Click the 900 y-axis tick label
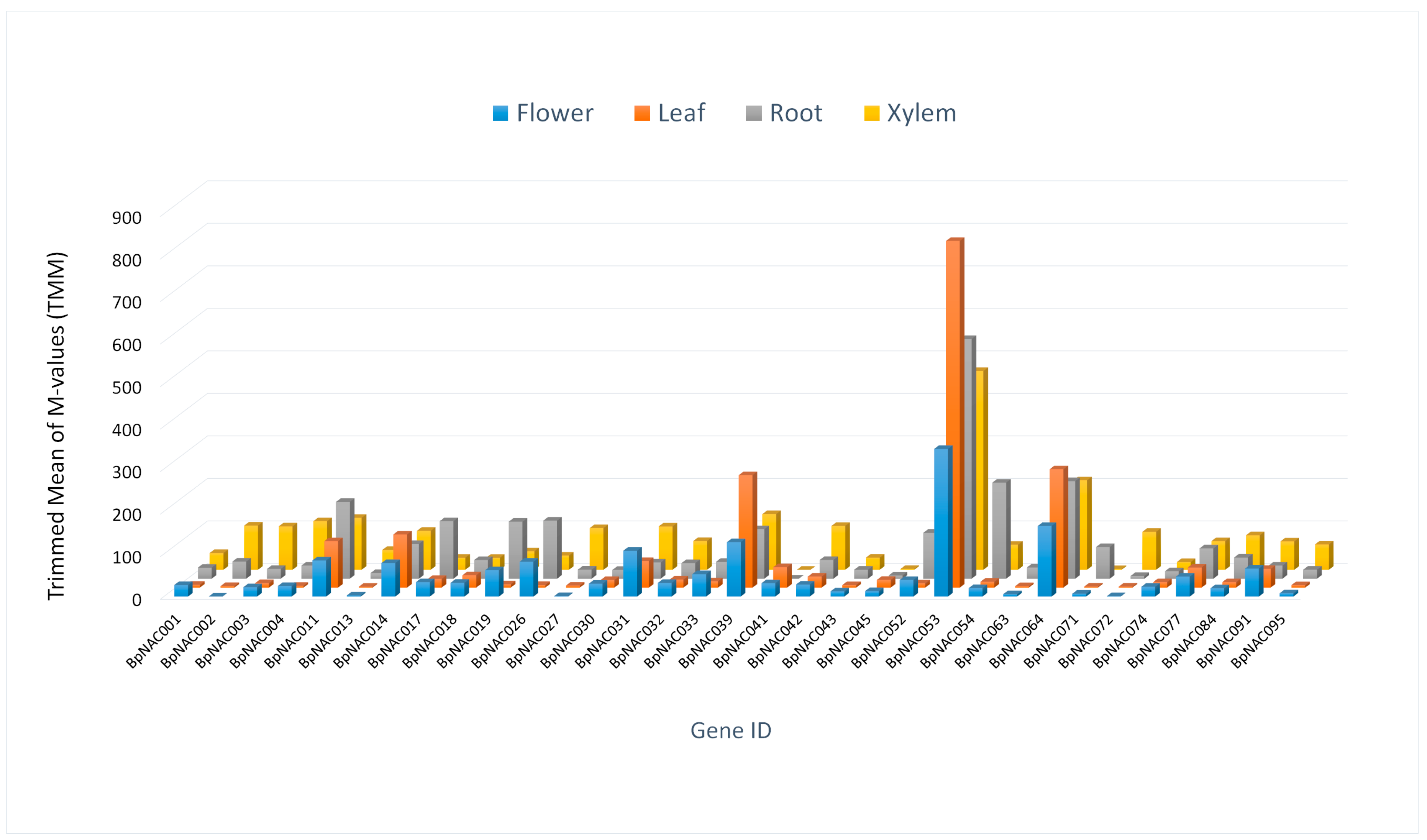This screenshot has height=840, width=1427. 127,217
